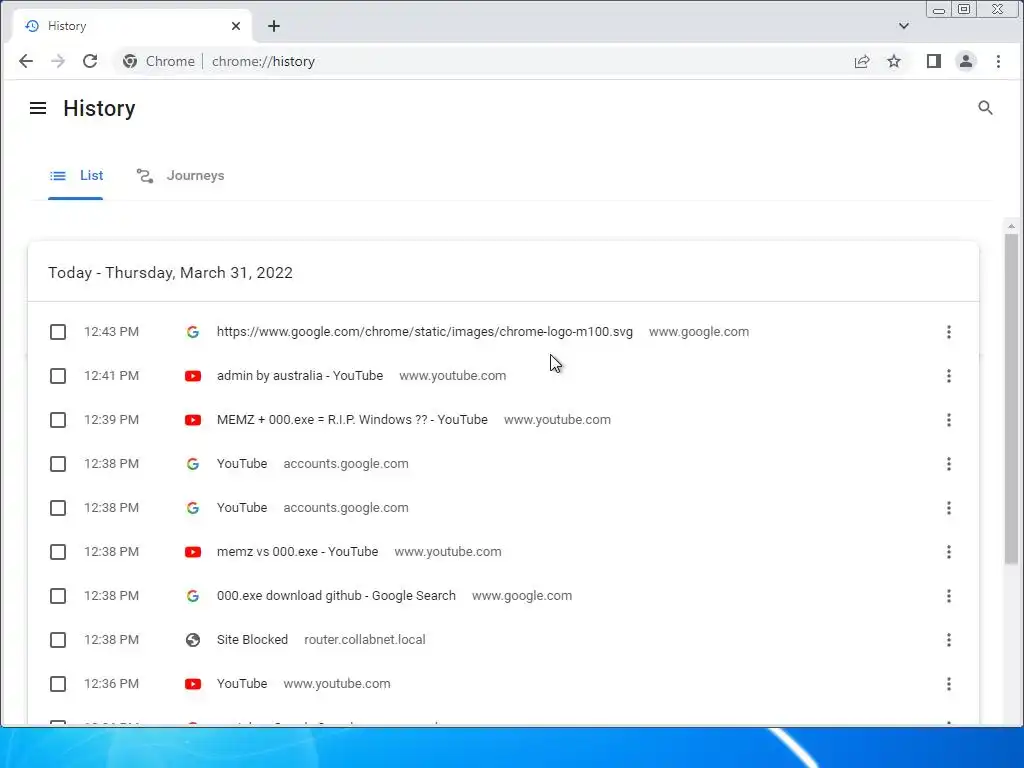Open the profile avatar menu
This screenshot has width=1024, height=768.
click(966, 61)
